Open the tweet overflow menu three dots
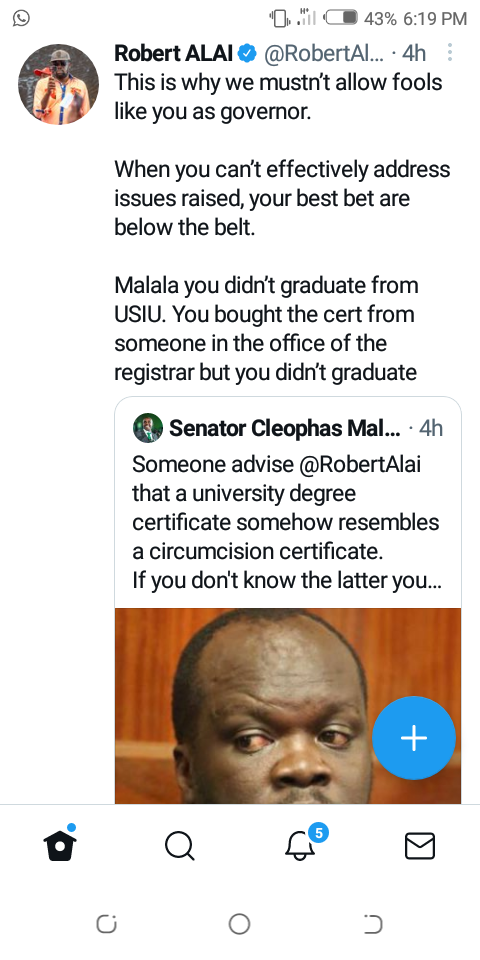The image size is (480, 960). point(450,53)
